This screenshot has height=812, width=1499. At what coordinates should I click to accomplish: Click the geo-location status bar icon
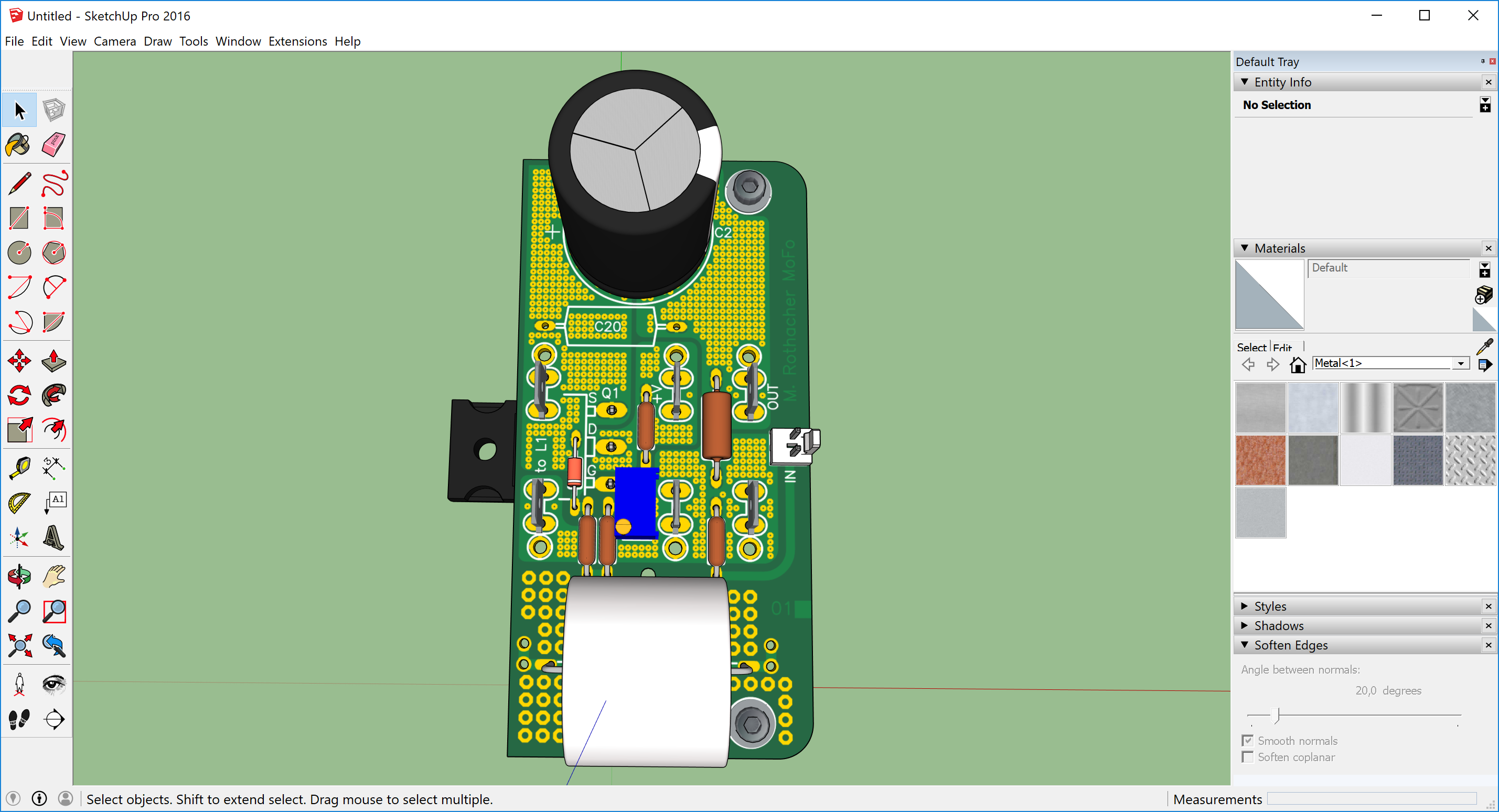[13, 798]
